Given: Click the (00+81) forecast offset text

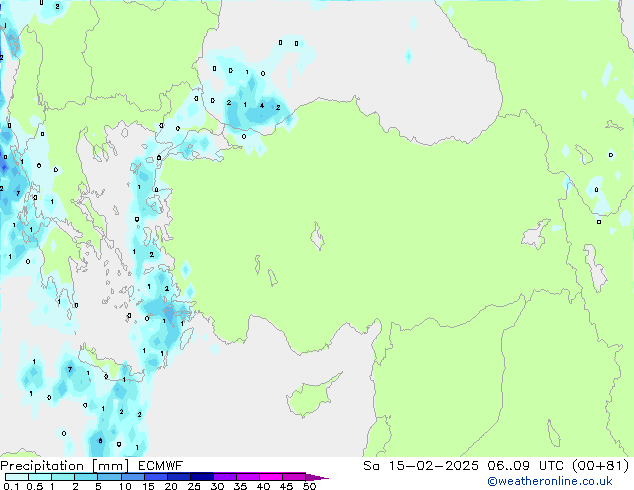Looking at the screenshot, I should pyautogui.click(x=599, y=466).
